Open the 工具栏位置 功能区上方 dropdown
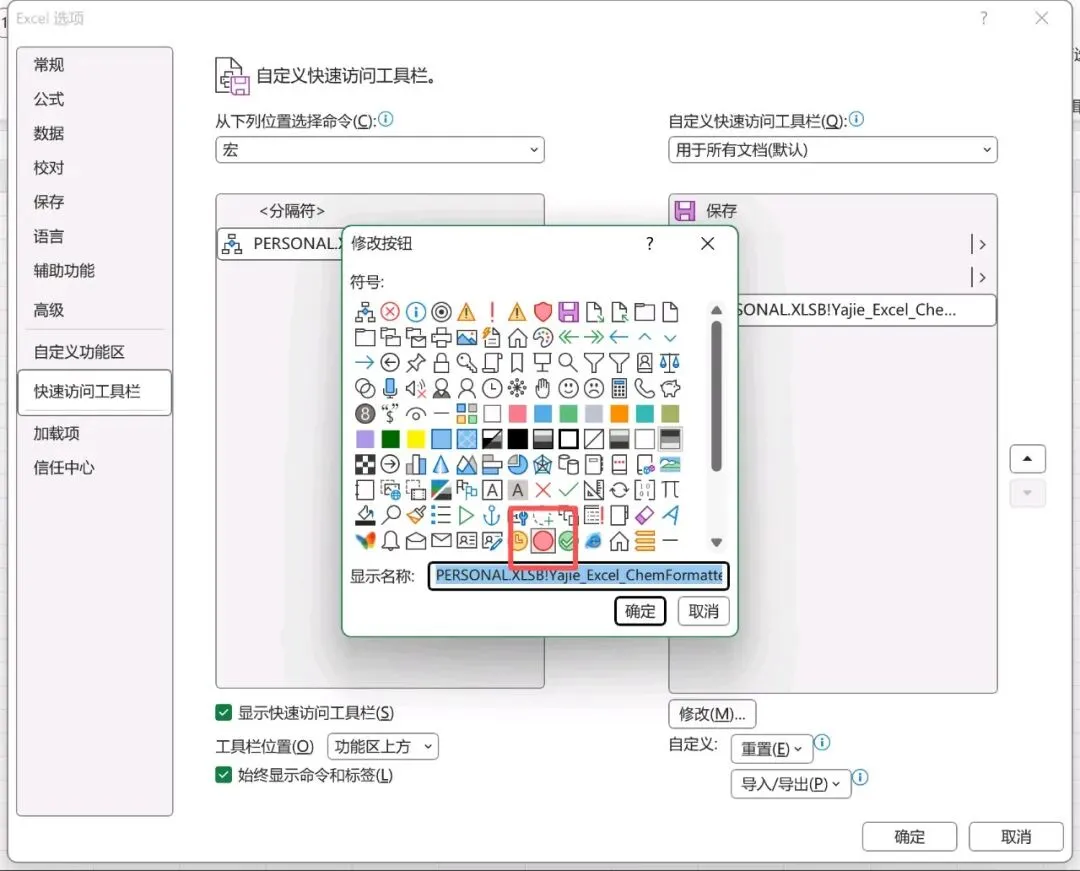This screenshot has width=1080, height=871. 383,746
